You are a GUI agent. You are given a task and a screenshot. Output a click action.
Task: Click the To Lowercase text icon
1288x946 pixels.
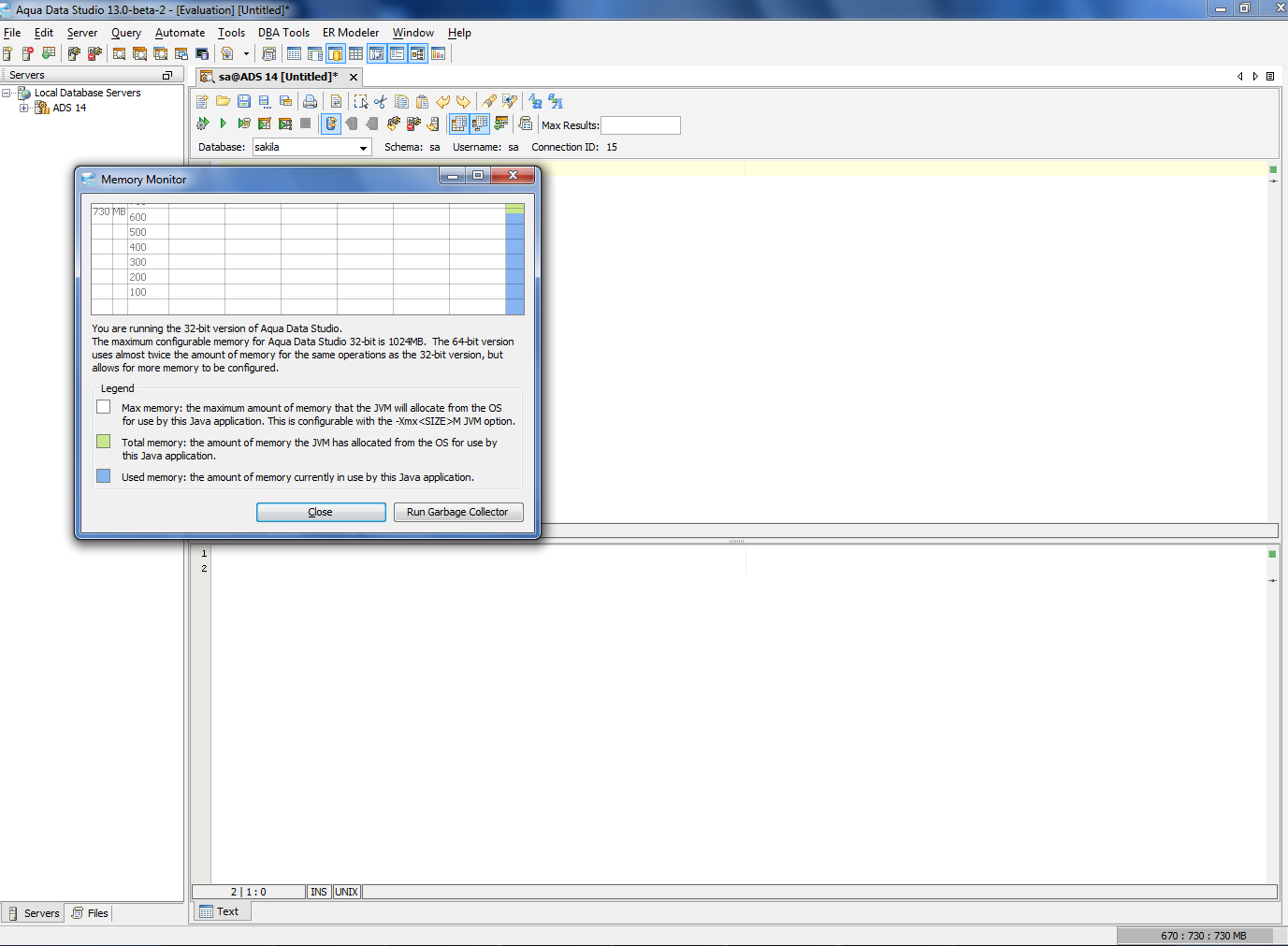[x=535, y=101]
